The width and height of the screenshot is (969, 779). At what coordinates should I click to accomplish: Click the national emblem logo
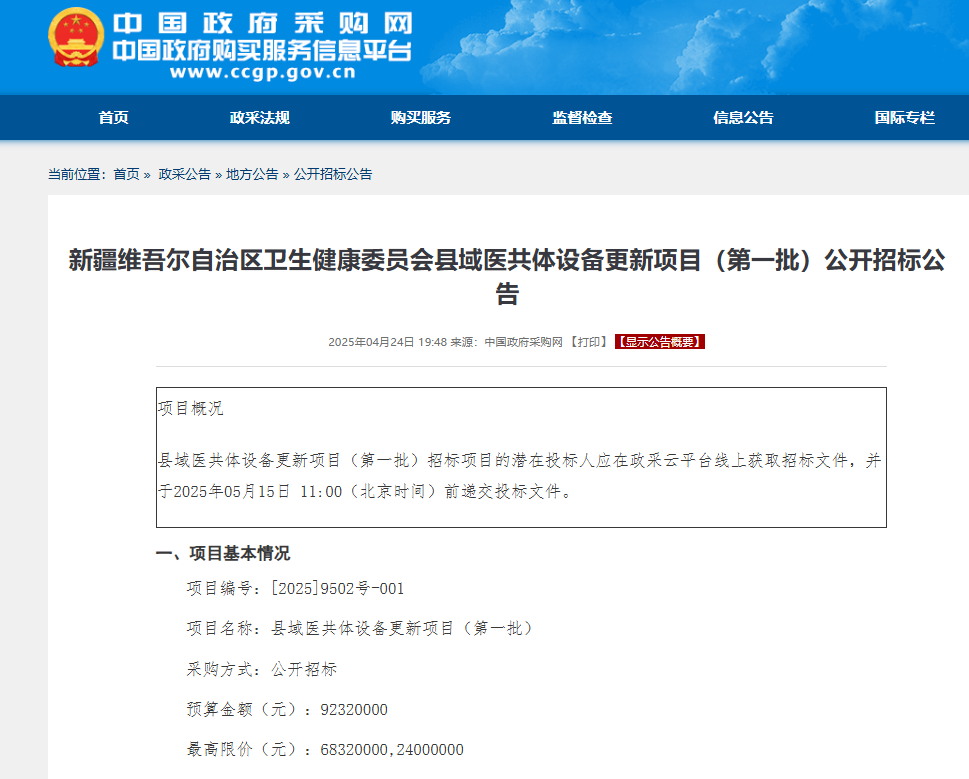(x=75, y=37)
